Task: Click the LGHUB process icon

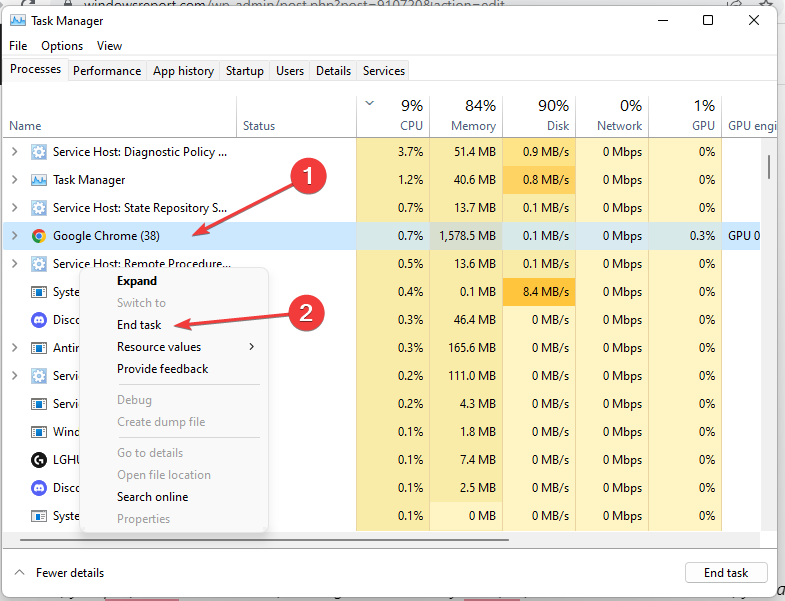Action: 39,460
